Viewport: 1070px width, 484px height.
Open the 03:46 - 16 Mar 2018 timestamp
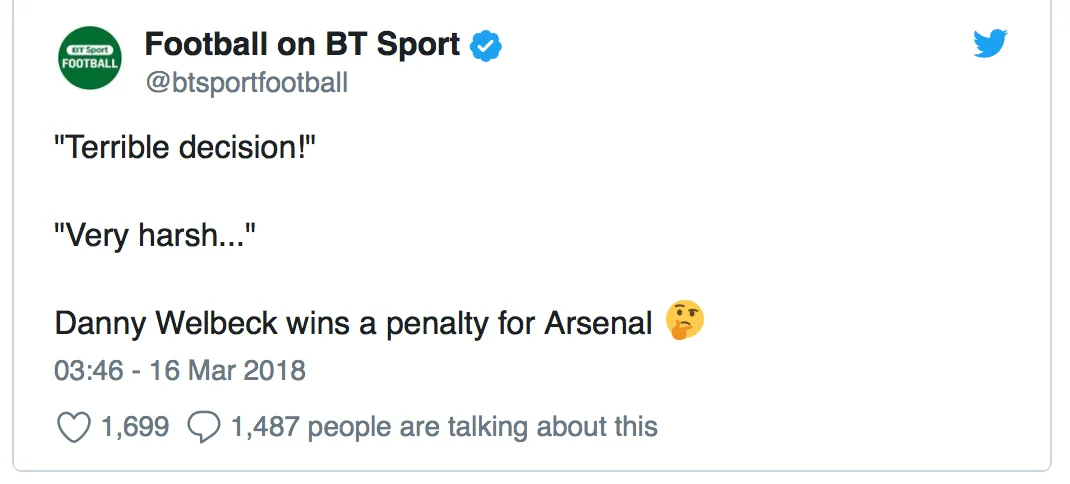point(179,371)
